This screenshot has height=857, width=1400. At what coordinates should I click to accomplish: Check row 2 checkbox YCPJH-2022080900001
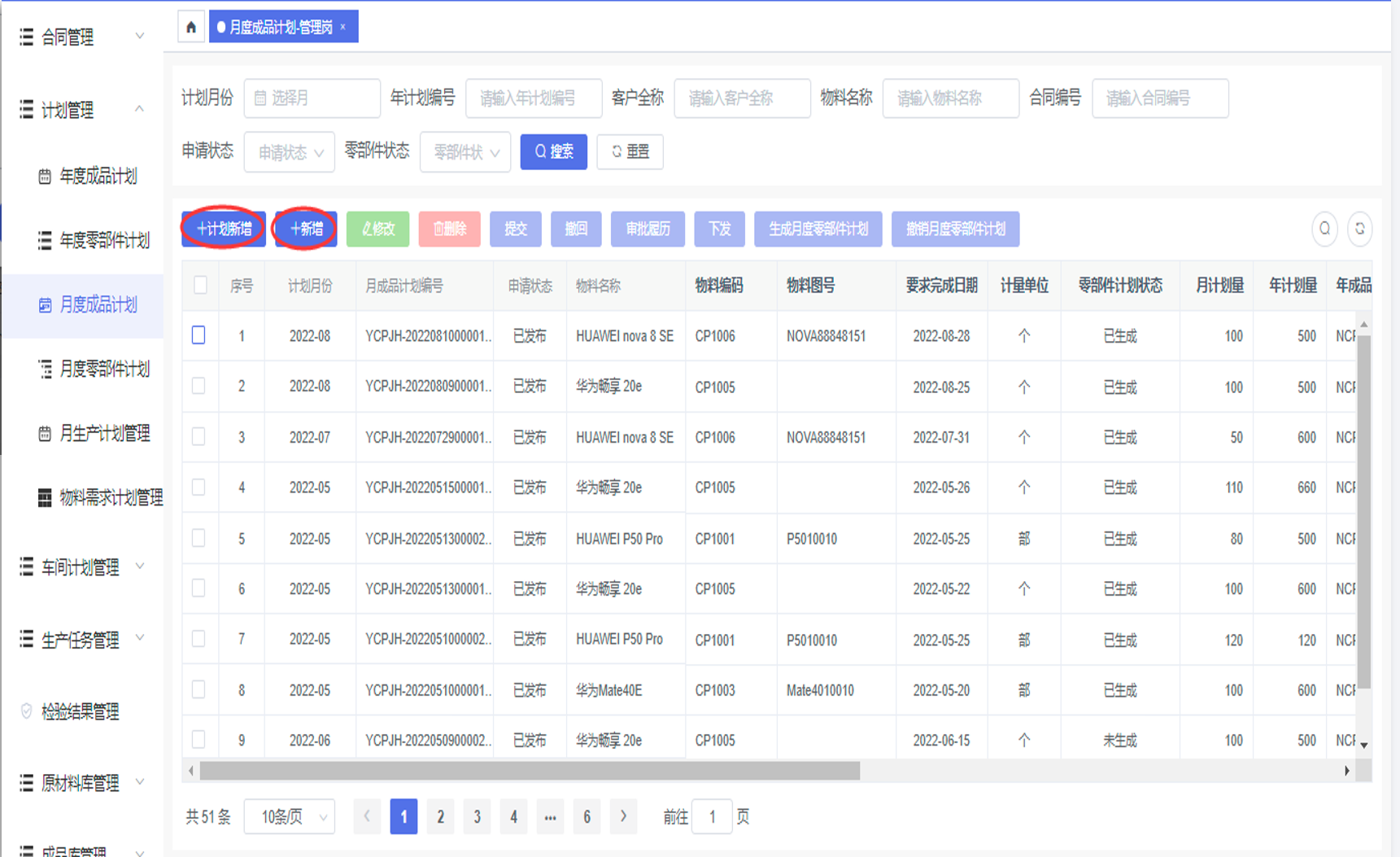point(198,386)
